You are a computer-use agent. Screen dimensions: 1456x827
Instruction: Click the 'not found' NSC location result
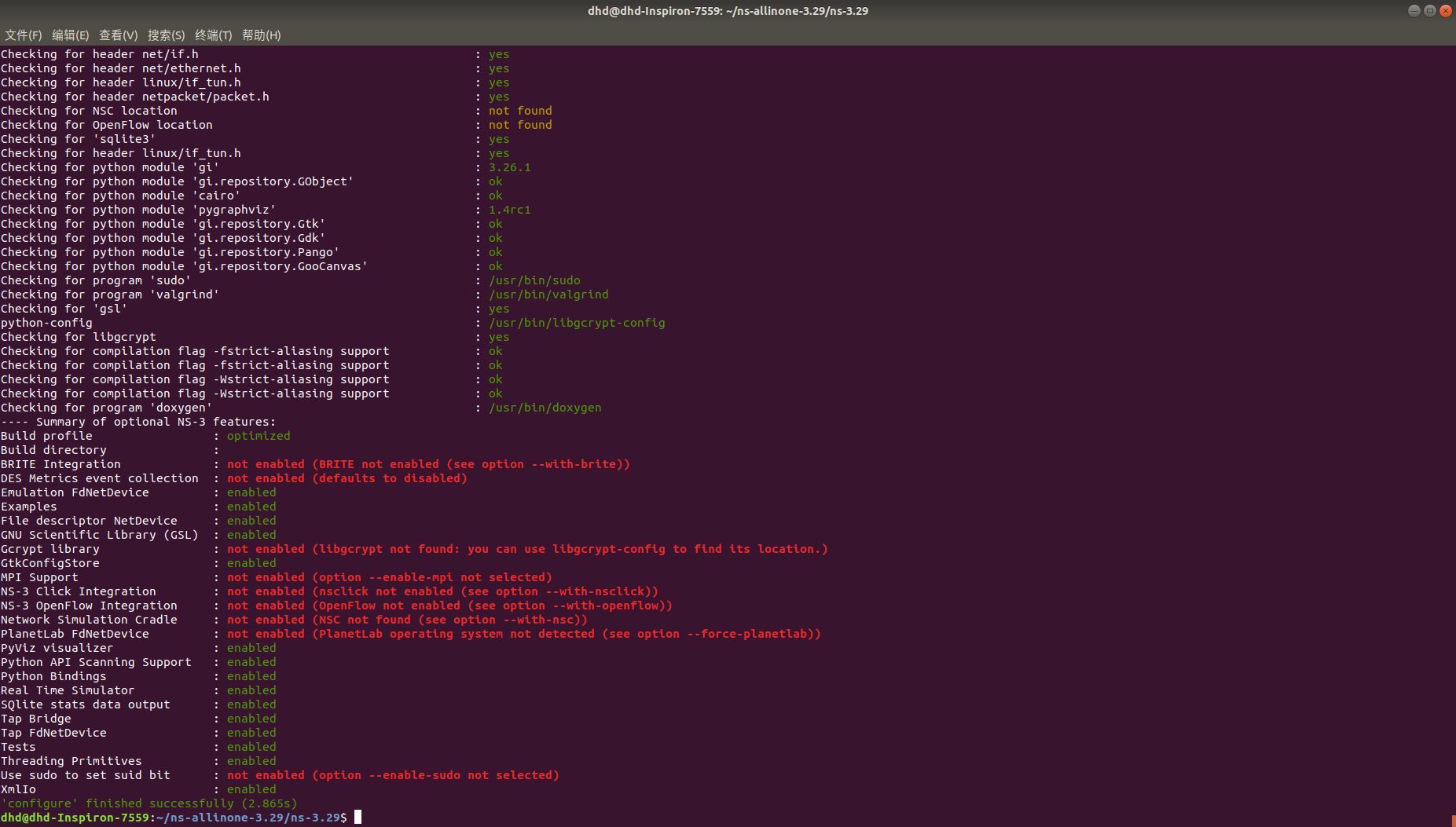click(520, 110)
